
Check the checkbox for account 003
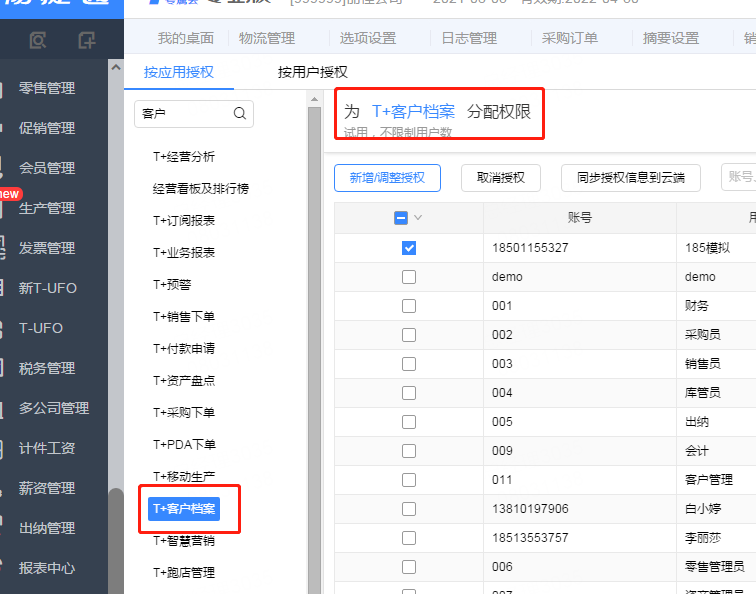[x=409, y=364]
